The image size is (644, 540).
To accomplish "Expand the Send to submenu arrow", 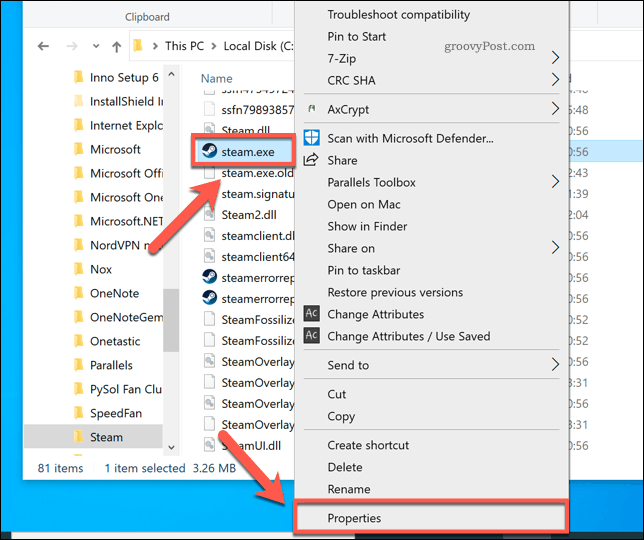I will tap(555, 364).
